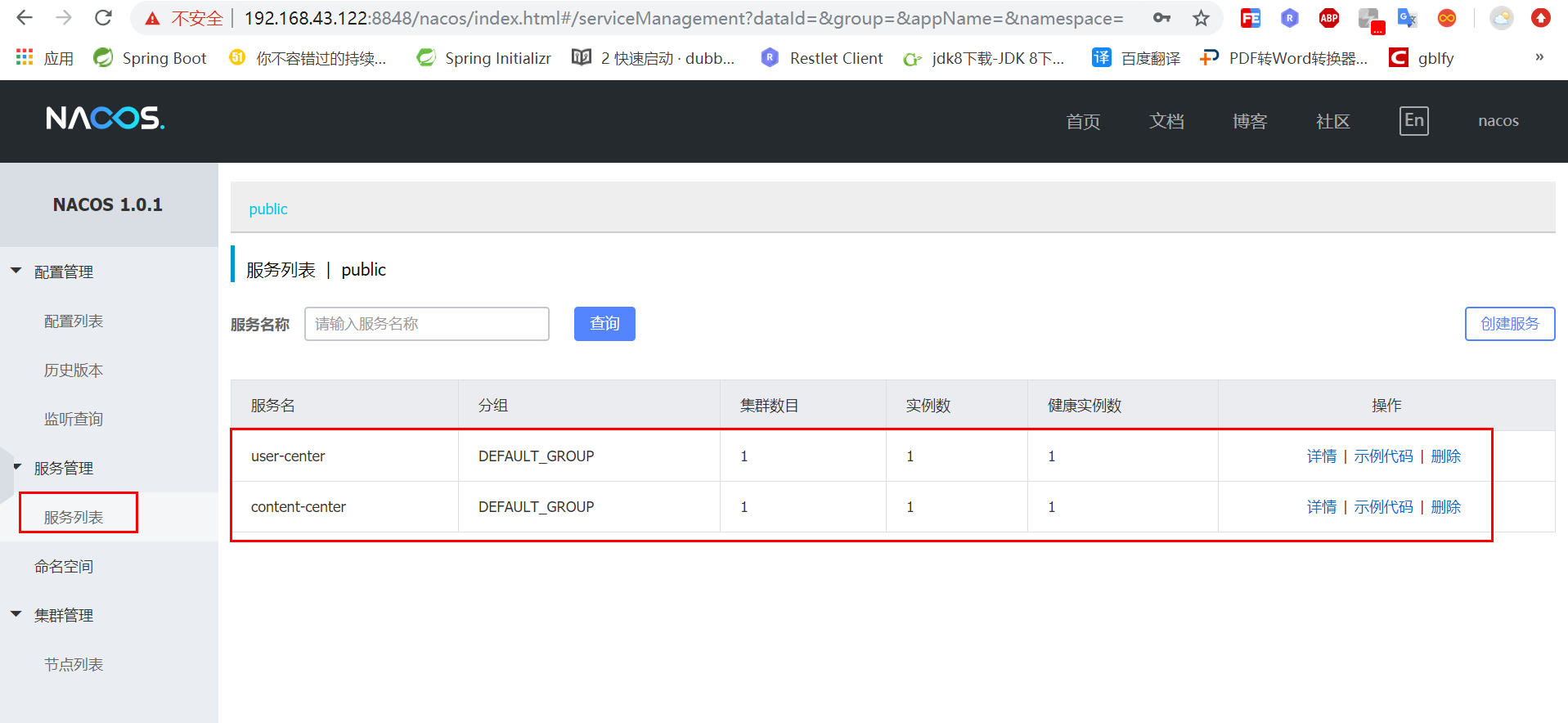
Task: Open the apps grid bookmark icon
Action: [25, 57]
